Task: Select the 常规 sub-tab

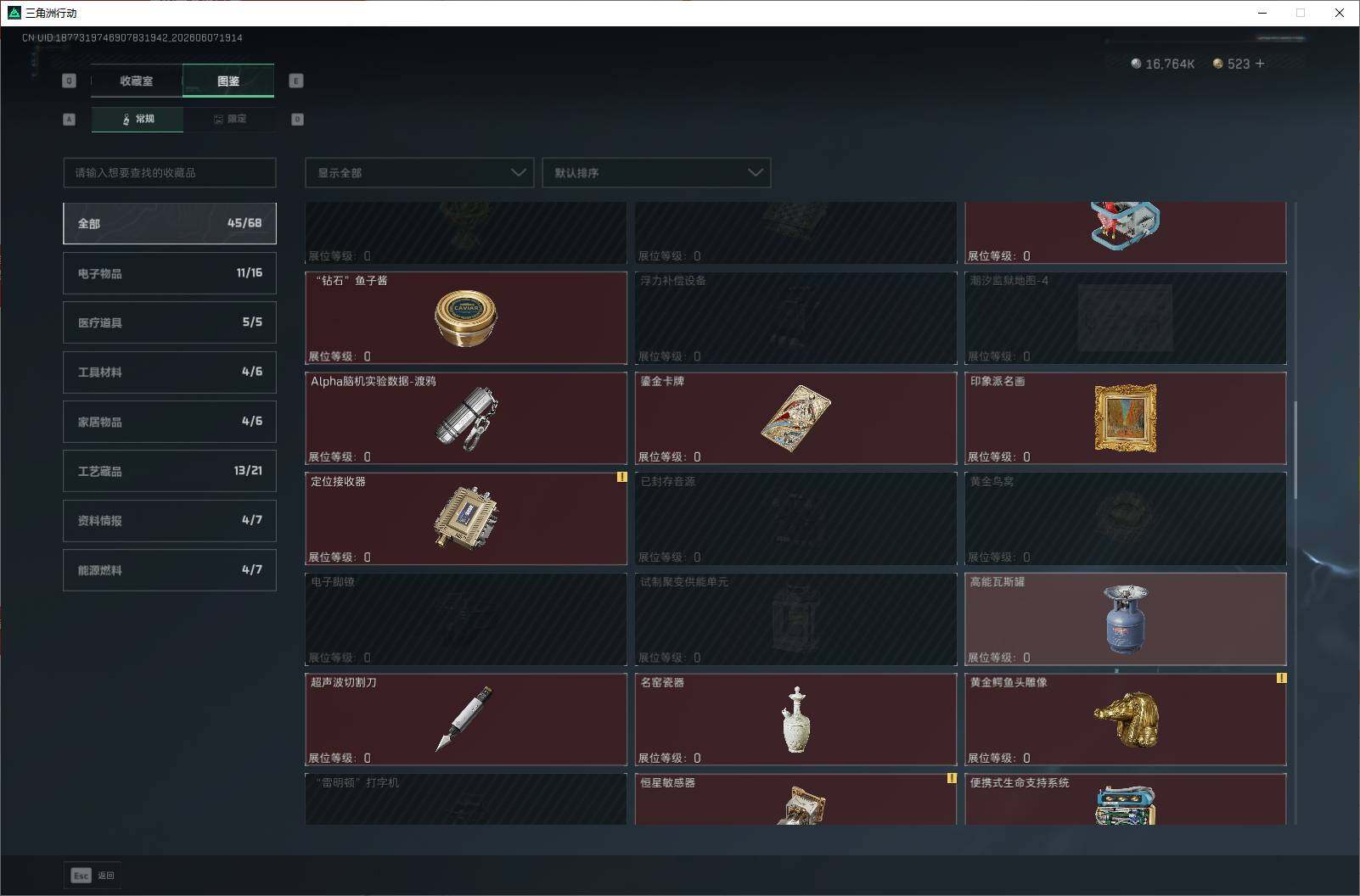Action: point(138,119)
